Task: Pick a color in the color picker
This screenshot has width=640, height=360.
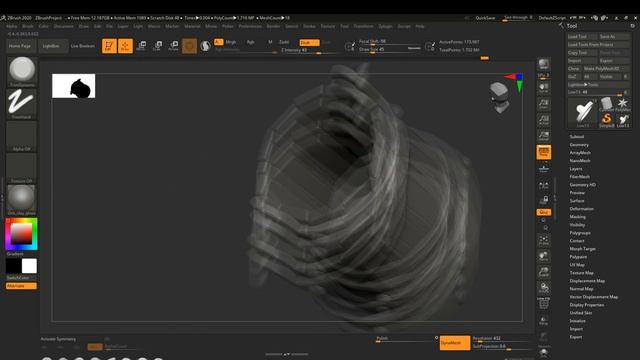Action: [x=21, y=234]
